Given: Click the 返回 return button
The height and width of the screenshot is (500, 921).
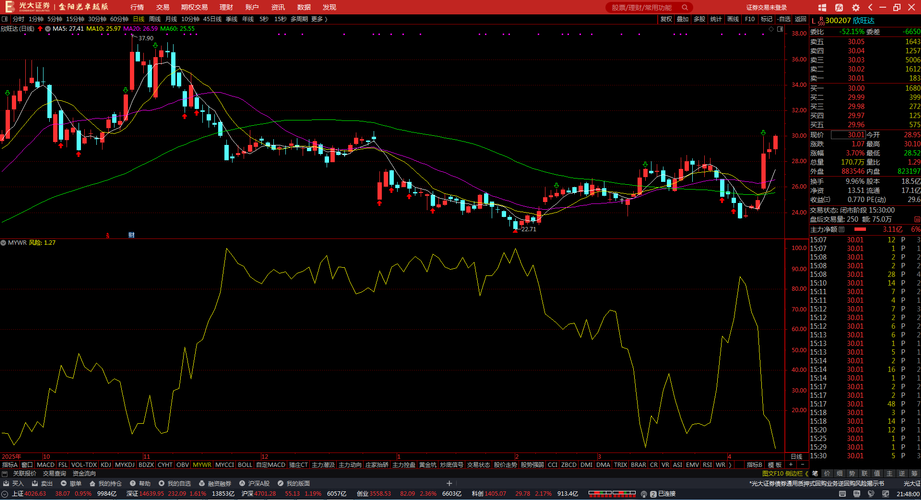Looking at the screenshot, I should tap(799, 19).
